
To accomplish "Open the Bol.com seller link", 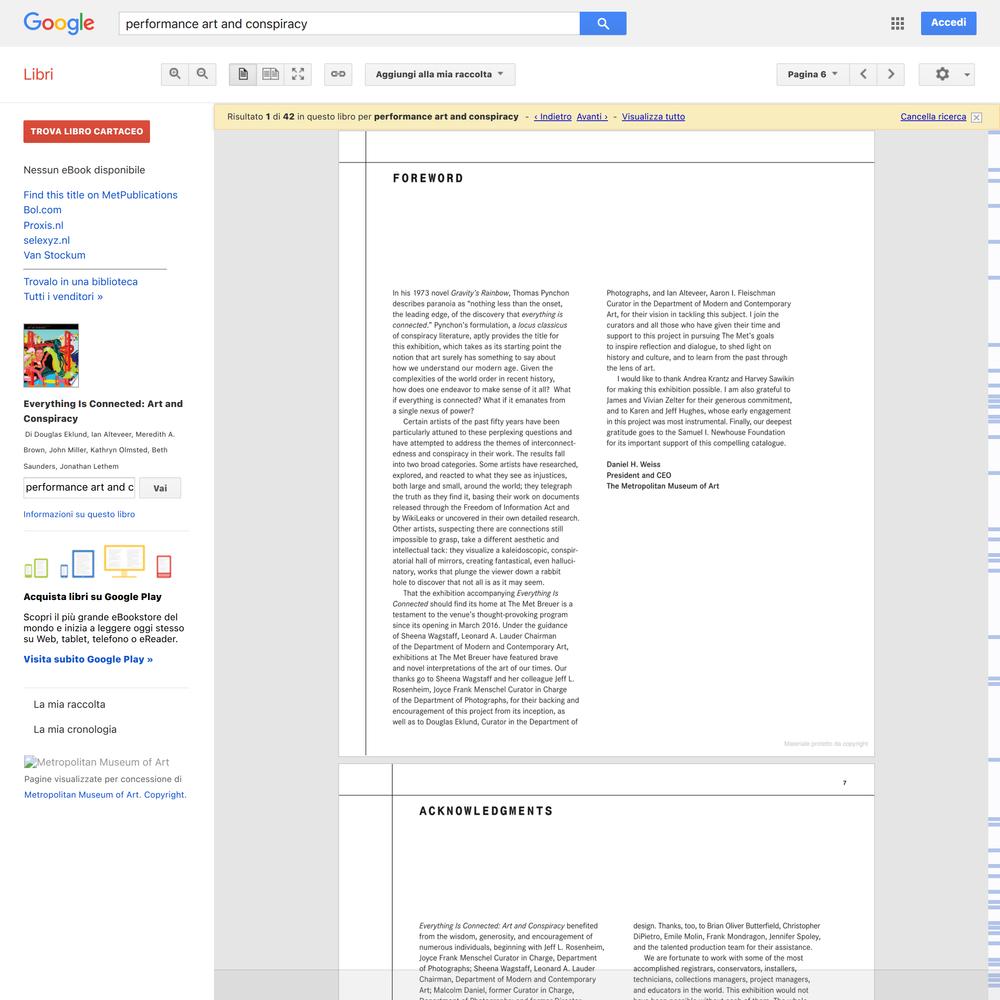I will point(43,210).
